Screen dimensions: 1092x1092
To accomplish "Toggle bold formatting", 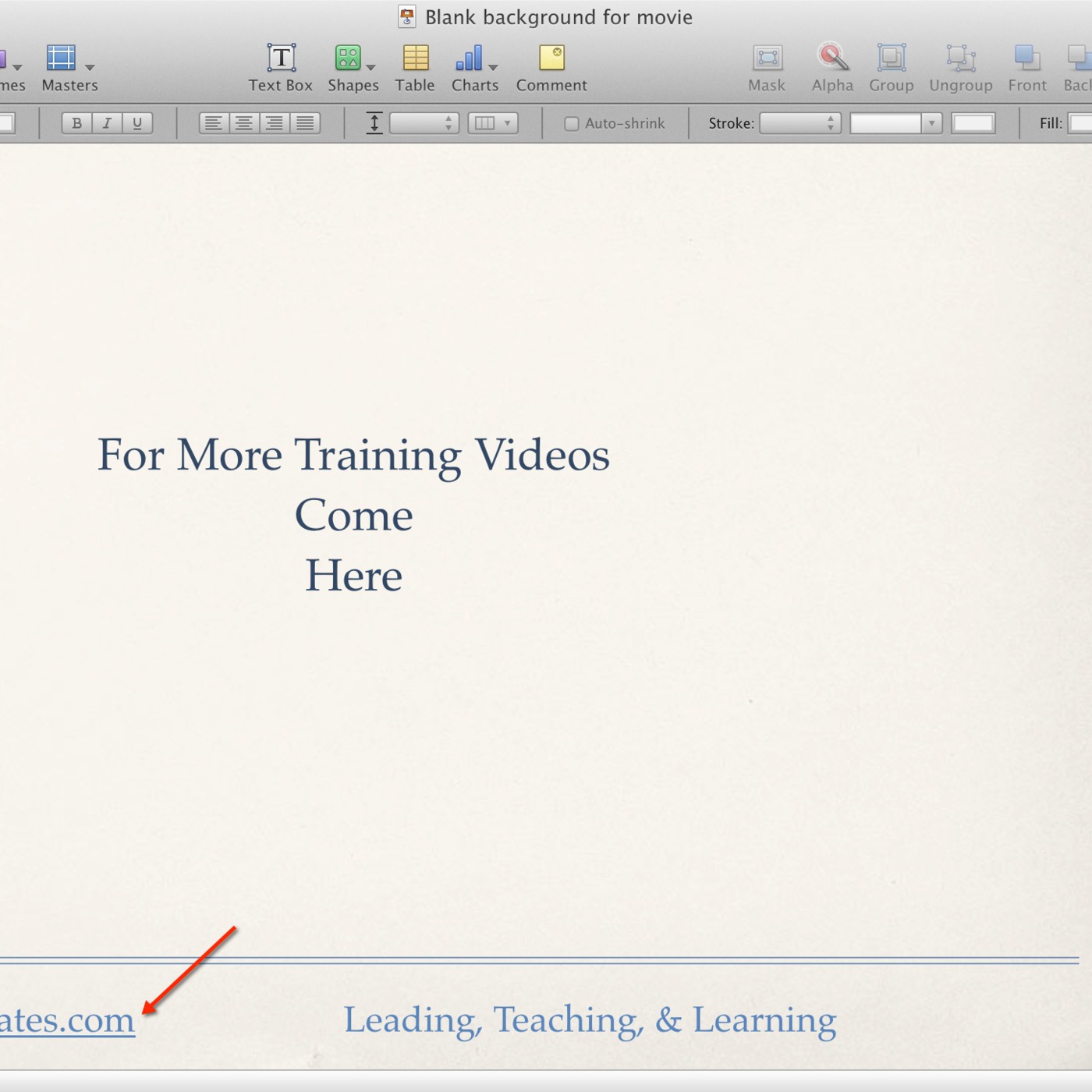I will (76, 123).
